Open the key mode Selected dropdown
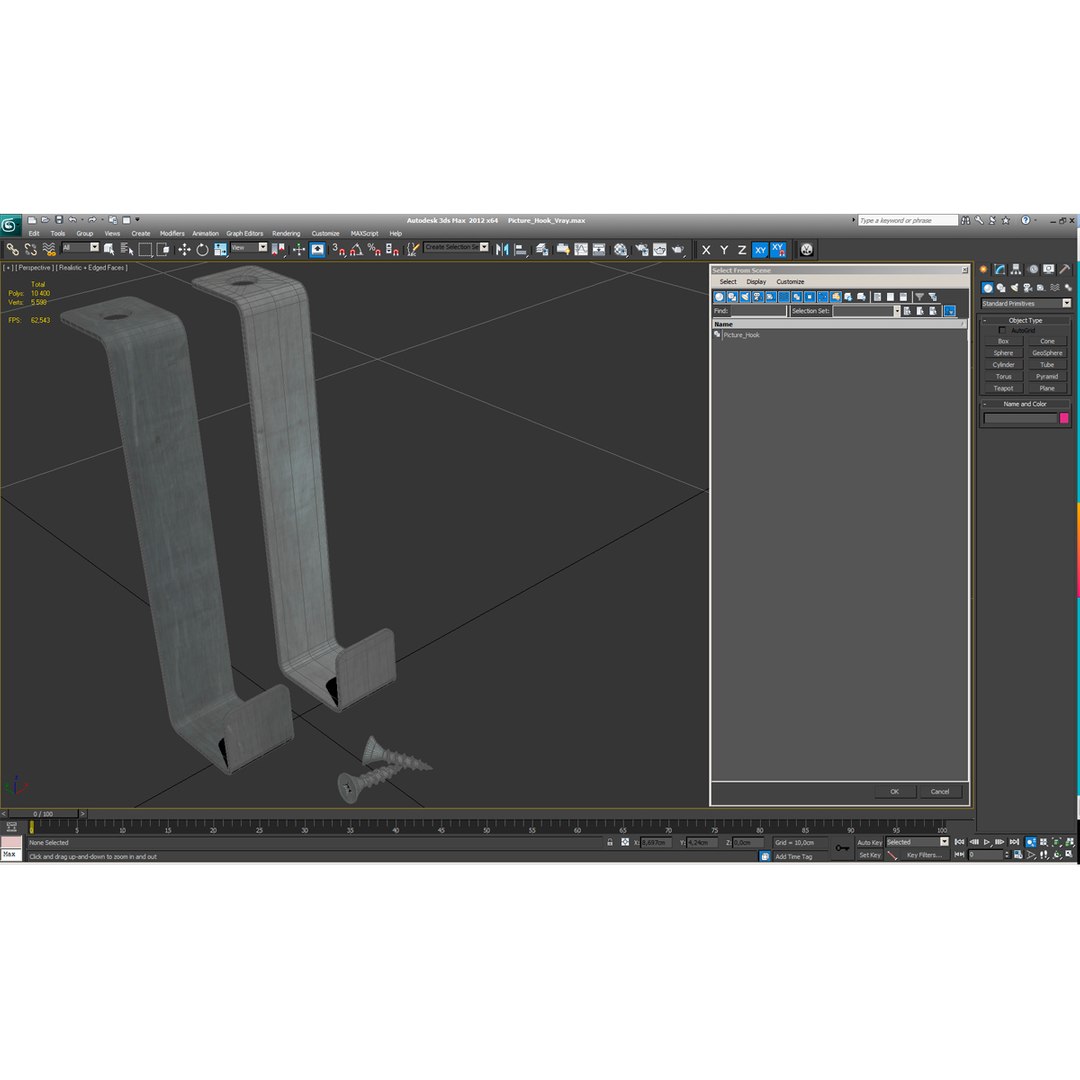 (917, 842)
